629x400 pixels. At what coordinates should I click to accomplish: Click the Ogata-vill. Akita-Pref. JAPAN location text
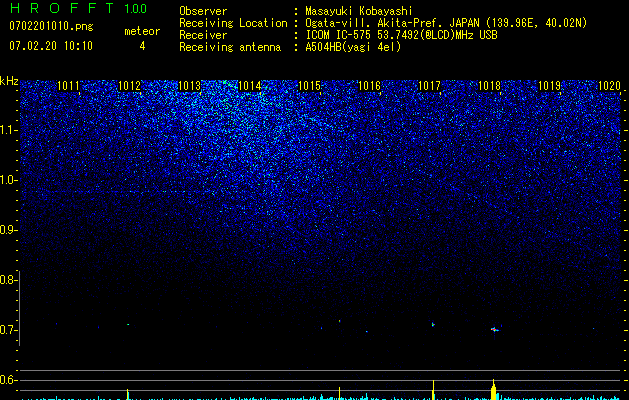[x=446, y=23]
